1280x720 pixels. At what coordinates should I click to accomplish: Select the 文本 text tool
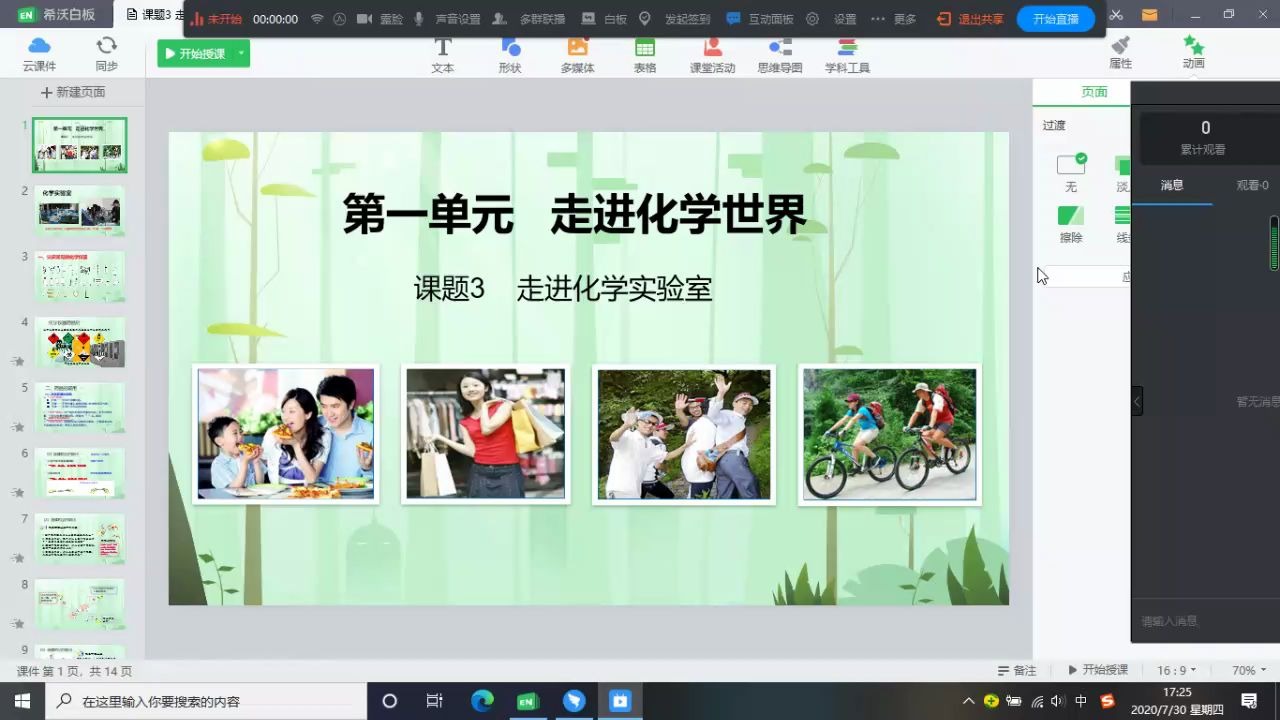point(443,55)
